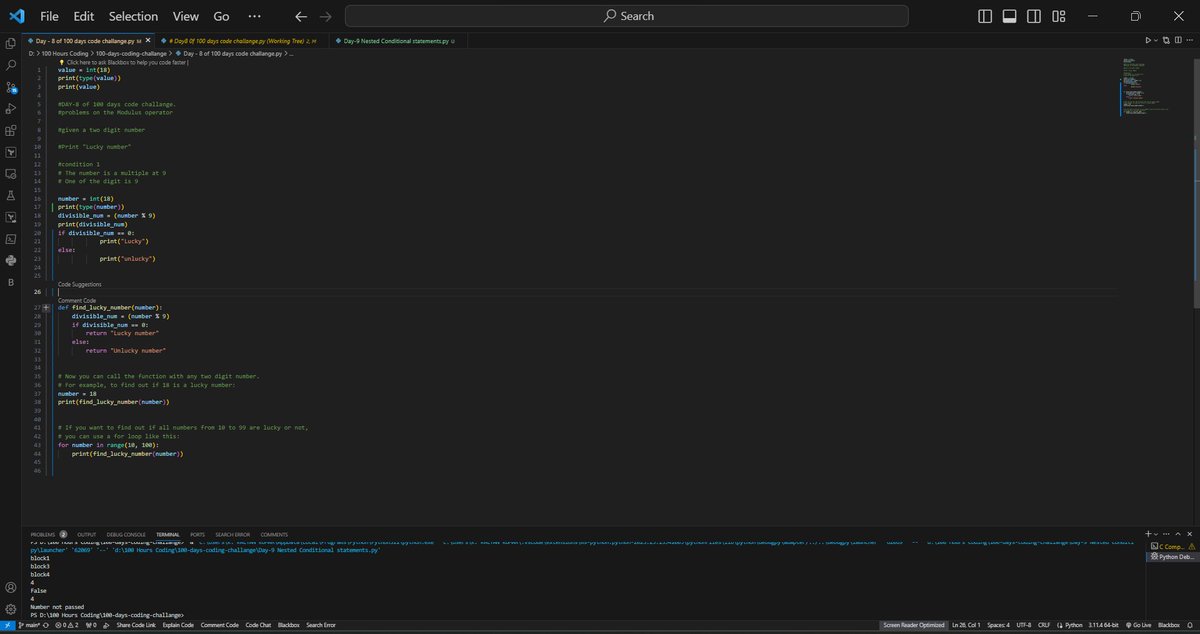Switch to the DEBUG CONSOLE tab

coord(126,534)
